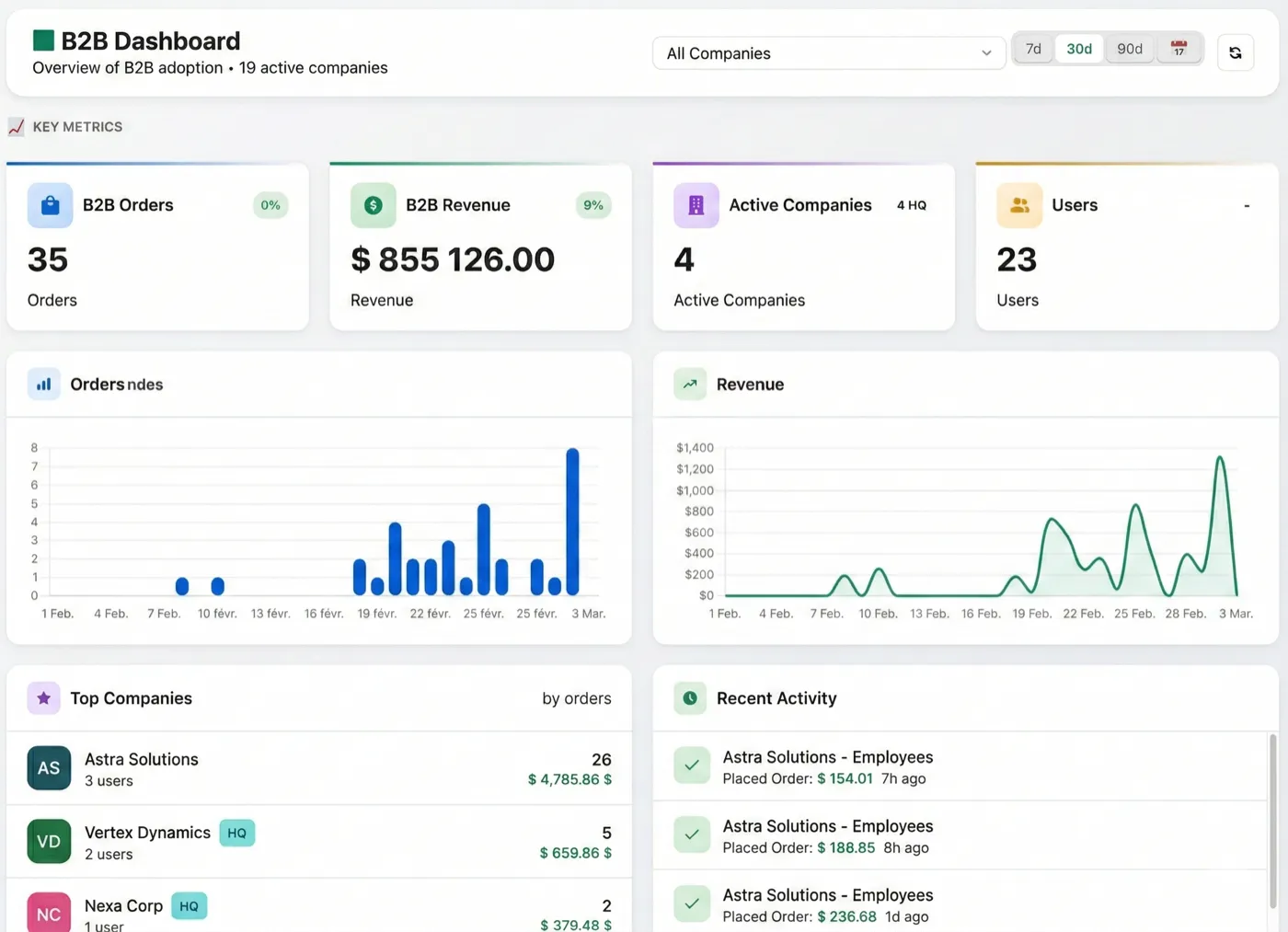Click the Nexa Corp NC avatar
The height and width of the screenshot is (932, 1288).
tap(48, 912)
